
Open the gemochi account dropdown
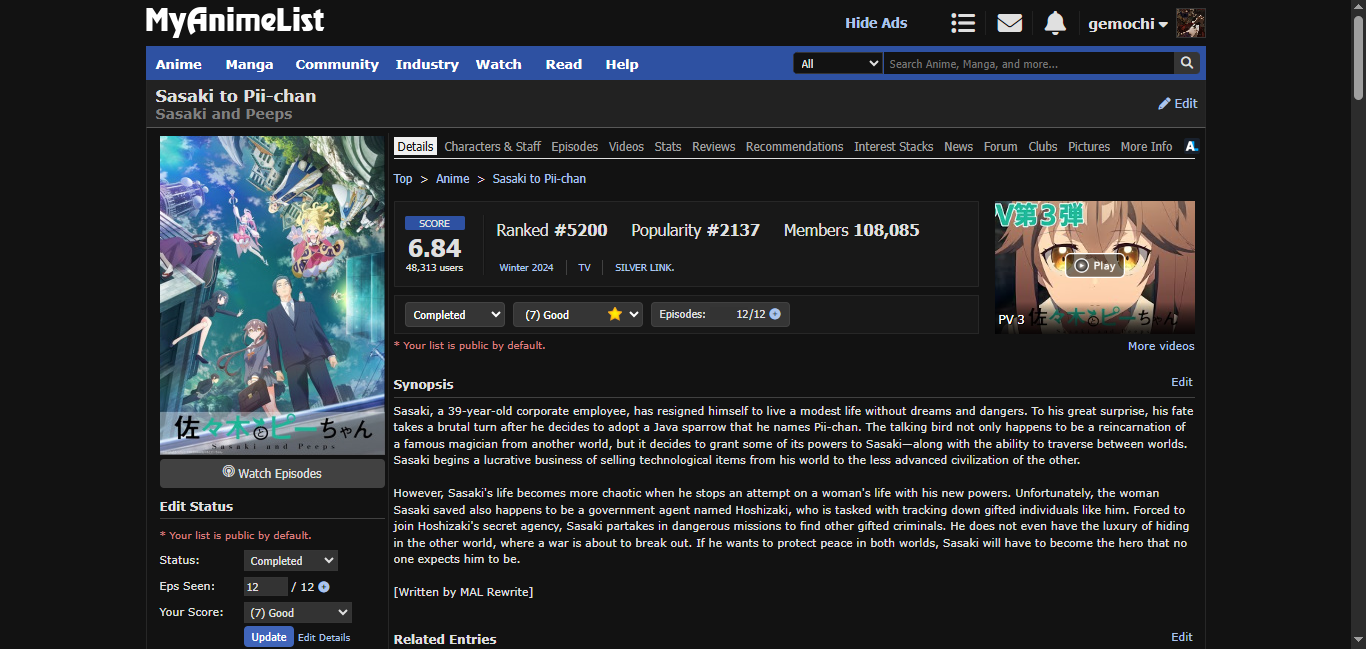[1128, 23]
